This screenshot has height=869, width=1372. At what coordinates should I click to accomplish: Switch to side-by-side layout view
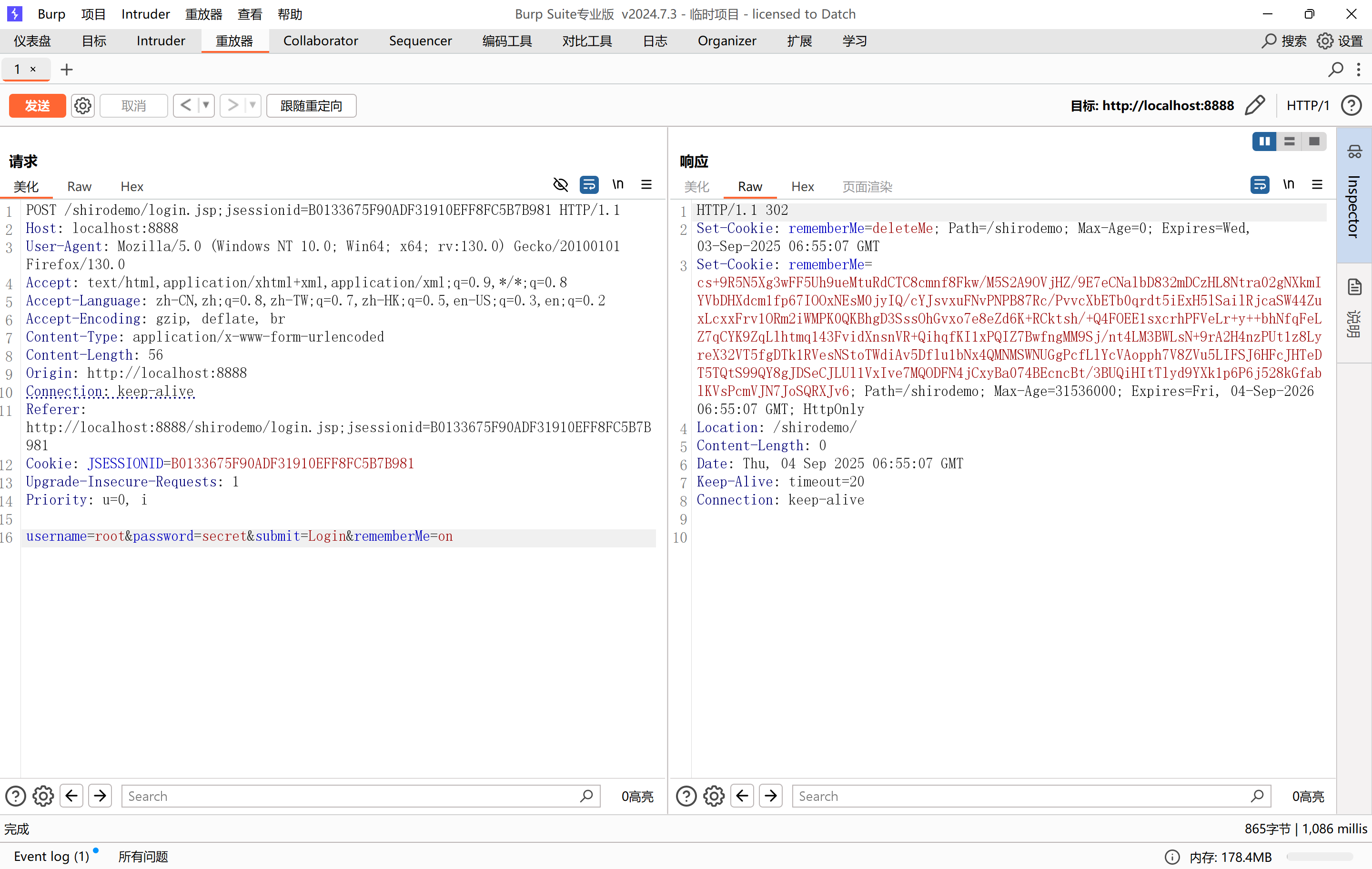click(x=1264, y=141)
